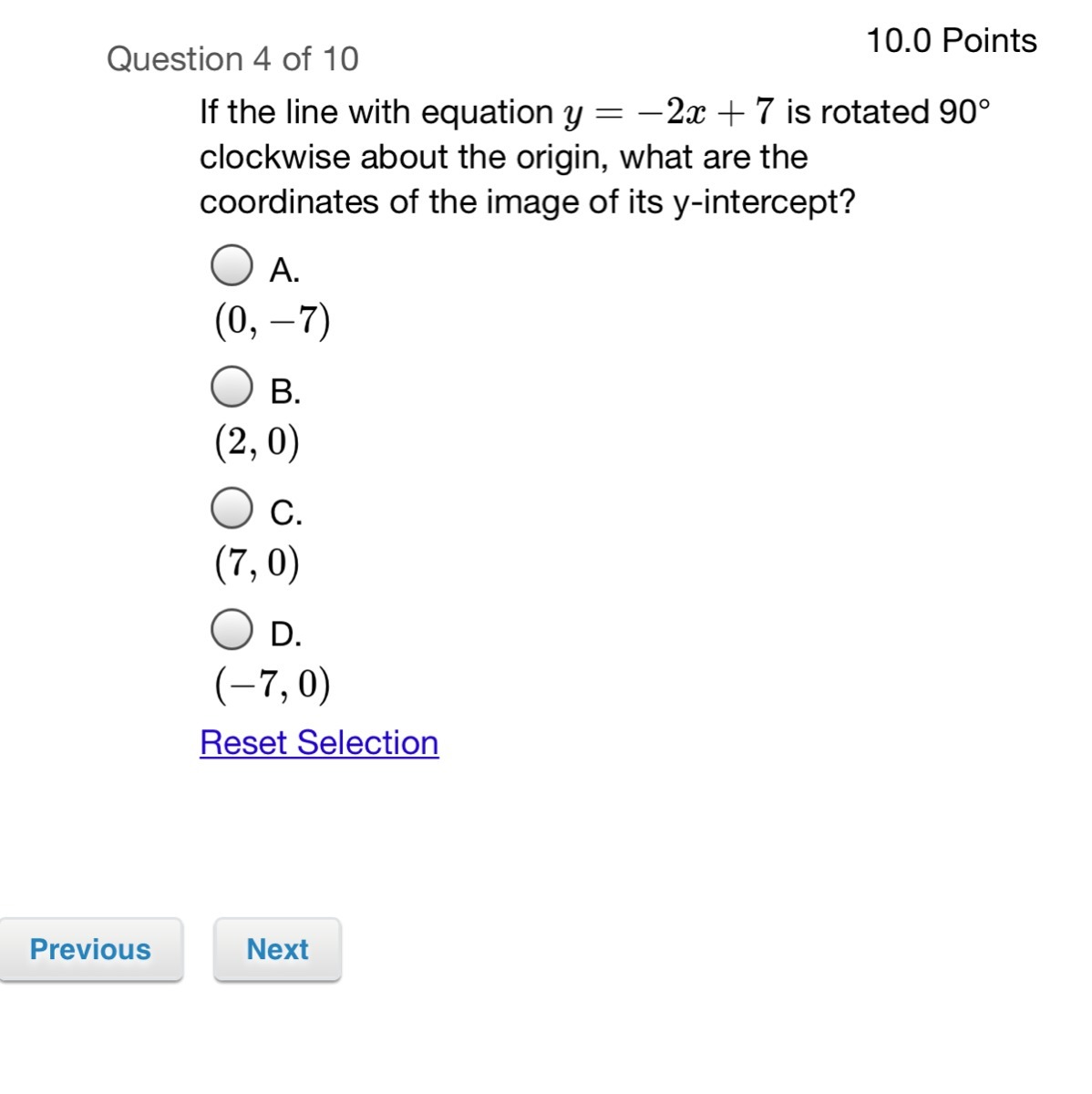
Task: Click the letter label 'D.'
Action: [x=286, y=635]
